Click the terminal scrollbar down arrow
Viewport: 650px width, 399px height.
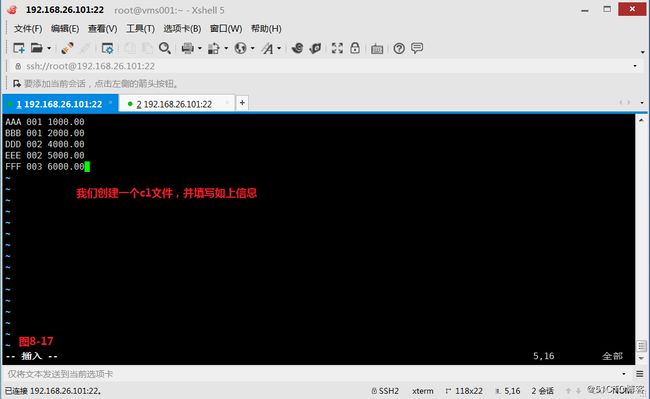[x=641, y=358]
